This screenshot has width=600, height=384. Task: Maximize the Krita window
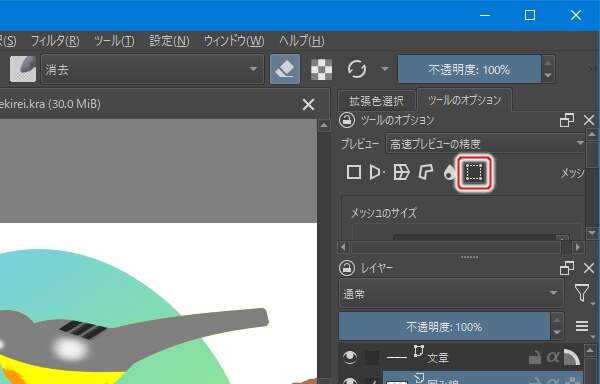530,15
